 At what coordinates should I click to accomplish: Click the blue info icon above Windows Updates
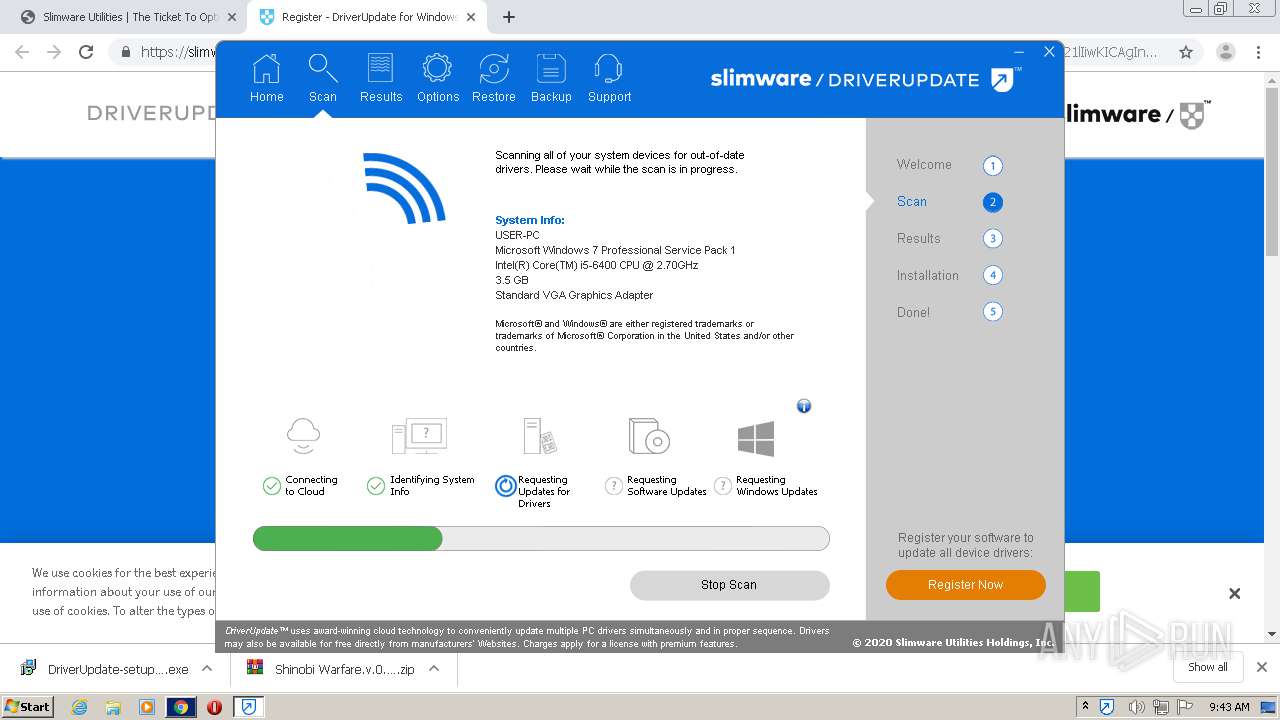pos(803,406)
